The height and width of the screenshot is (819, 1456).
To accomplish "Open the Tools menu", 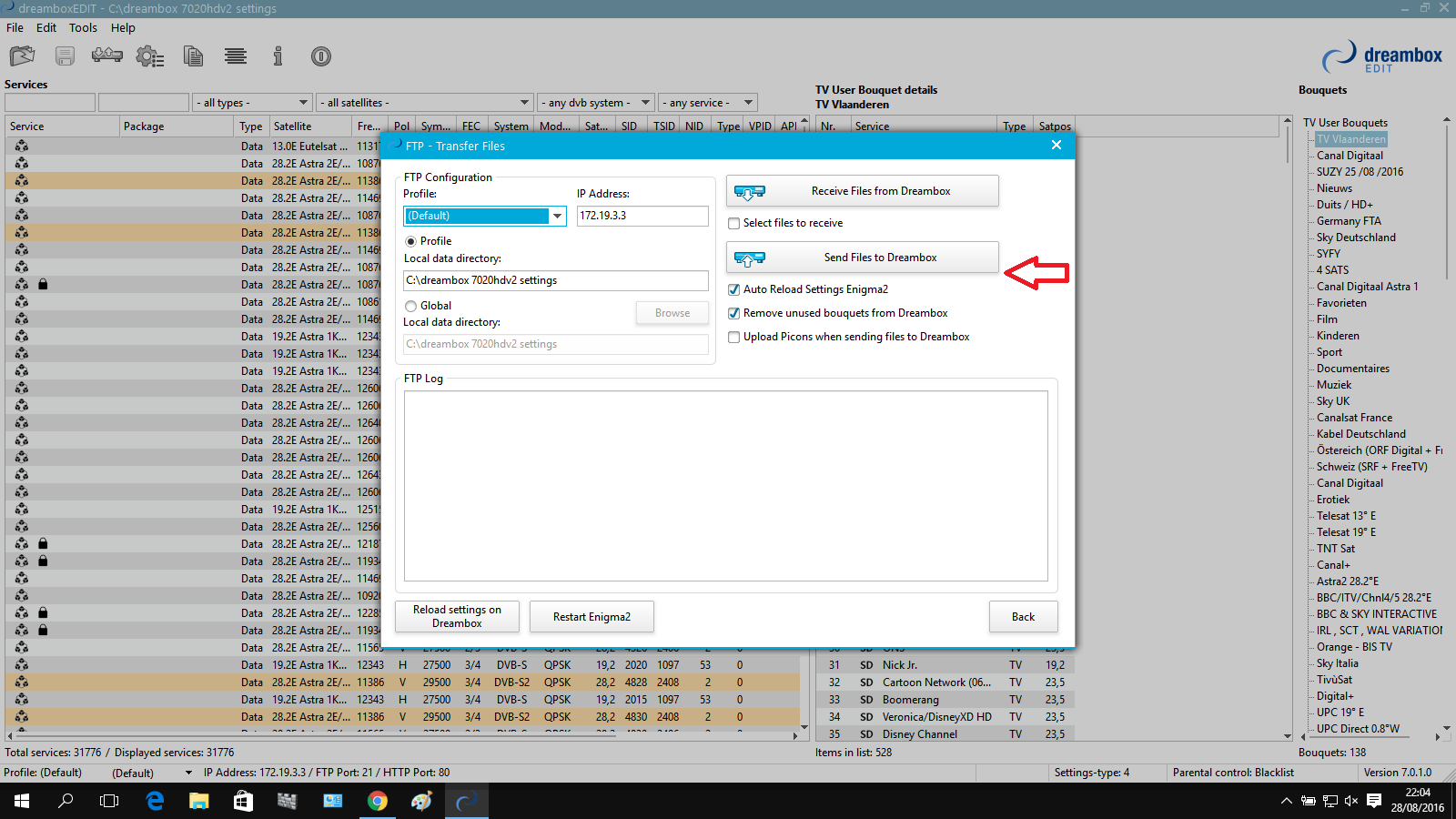I will point(83,27).
